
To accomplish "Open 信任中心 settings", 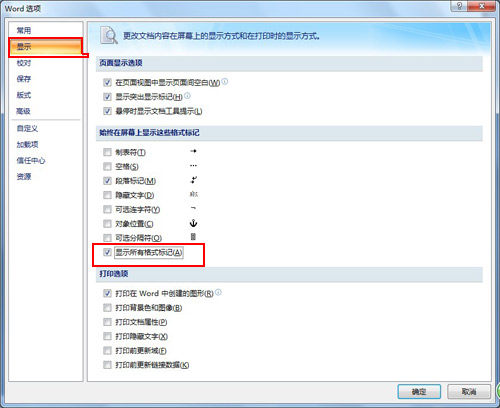I will click(x=31, y=160).
